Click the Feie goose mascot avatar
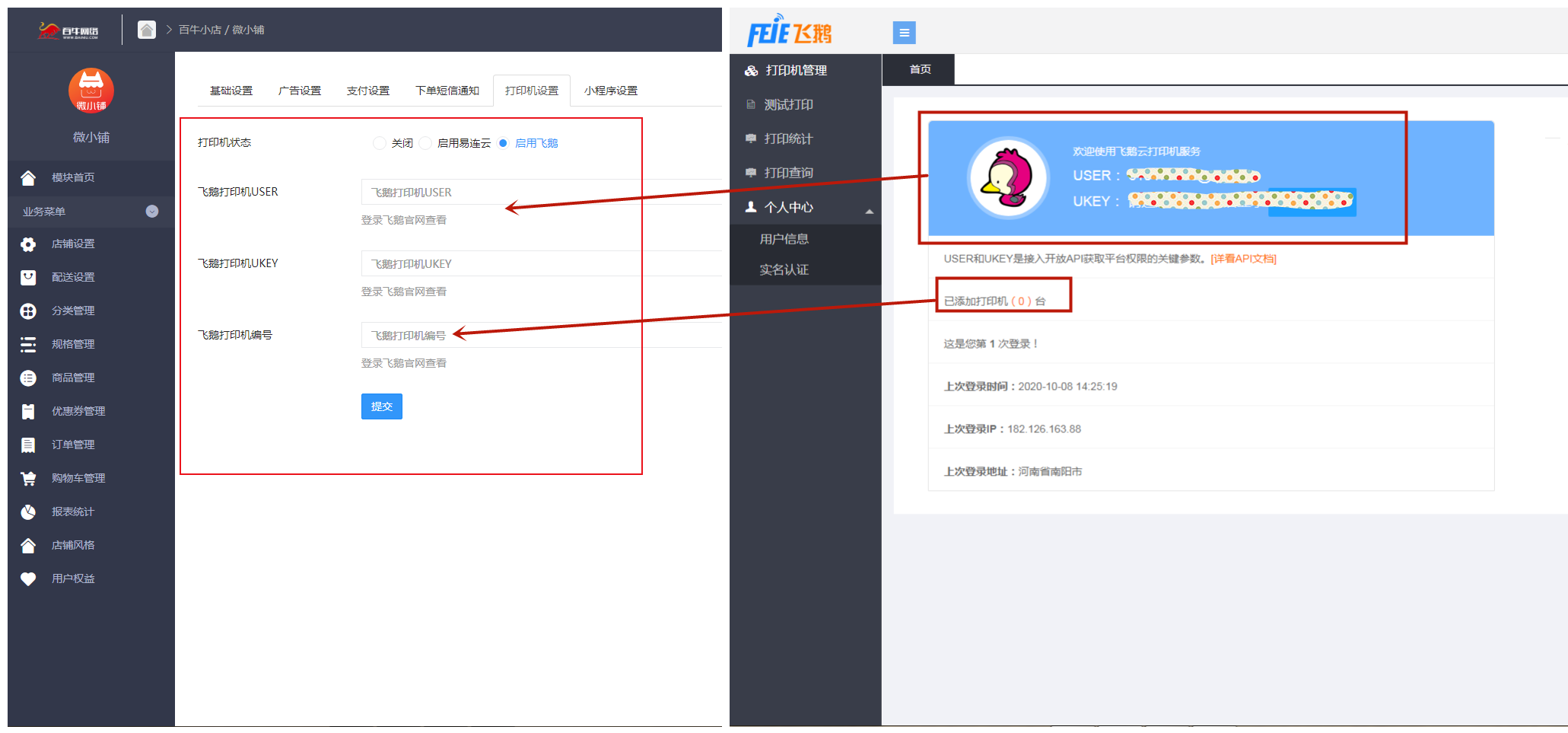Viewport: 1568px width, 733px height. [1008, 178]
